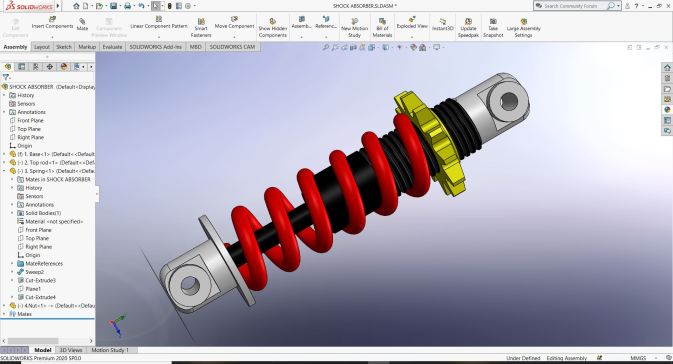Expand the SOLIDWORKS menu arrow
The image size is (673, 364).
point(58,6)
